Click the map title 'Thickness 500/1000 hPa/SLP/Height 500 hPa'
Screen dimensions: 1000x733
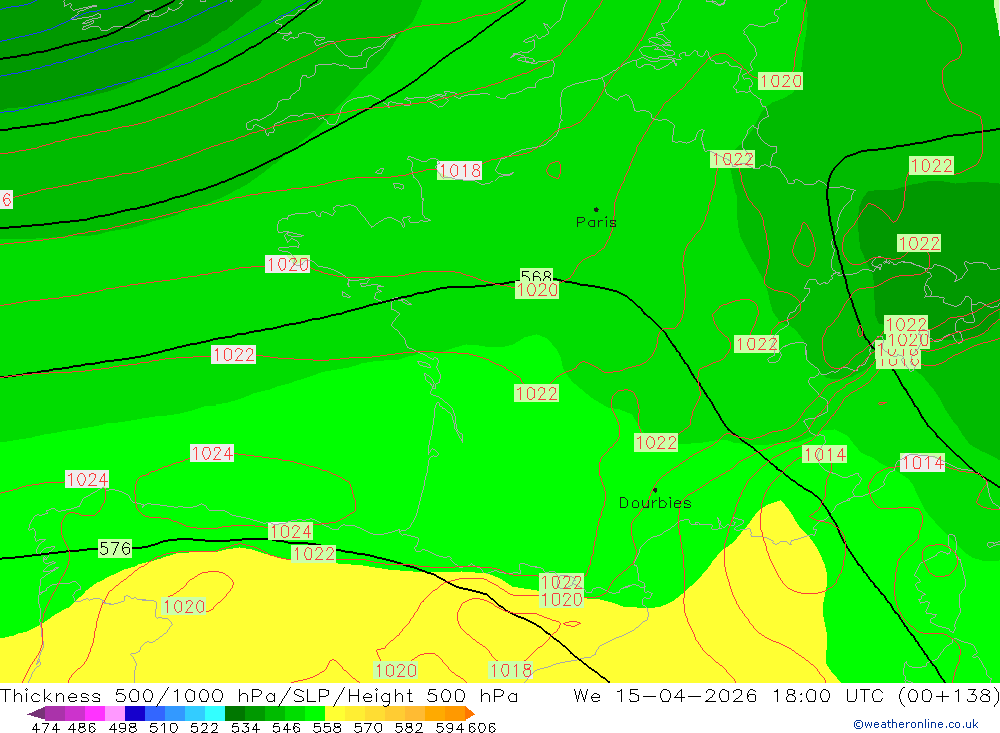(x=259, y=695)
